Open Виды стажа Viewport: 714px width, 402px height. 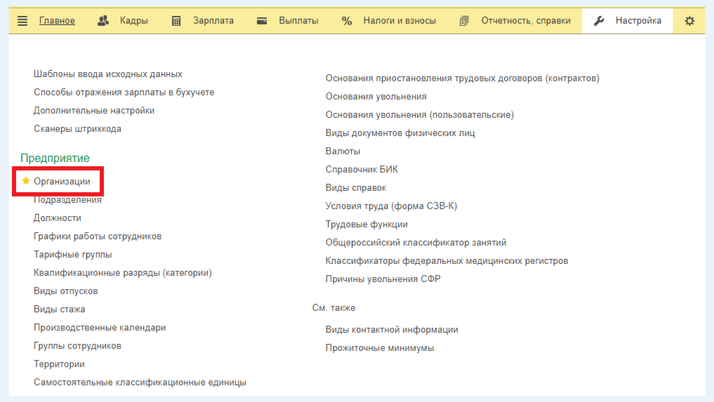click(59, 309)
